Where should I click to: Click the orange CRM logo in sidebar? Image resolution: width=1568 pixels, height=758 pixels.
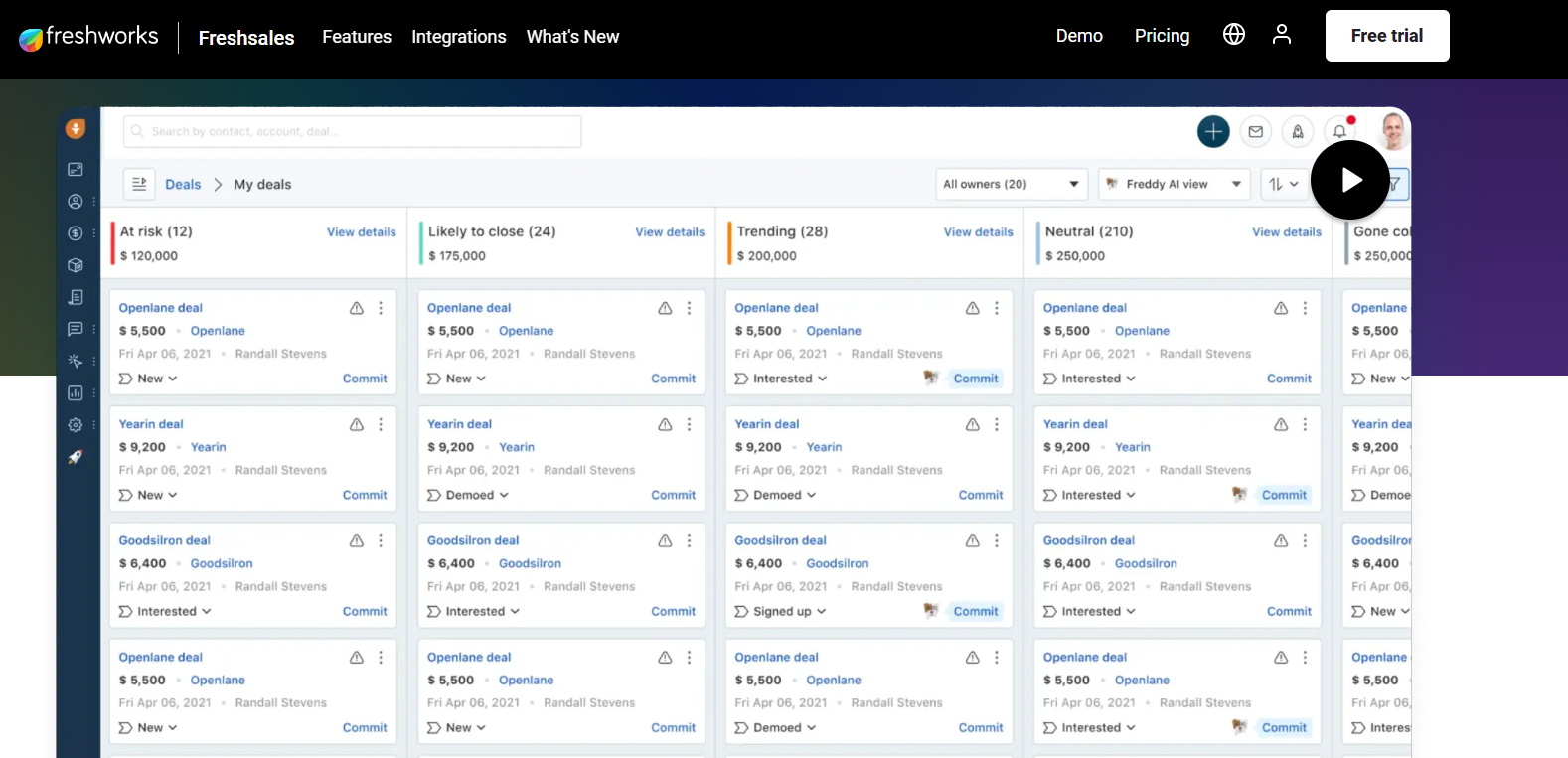pos(76,129)
